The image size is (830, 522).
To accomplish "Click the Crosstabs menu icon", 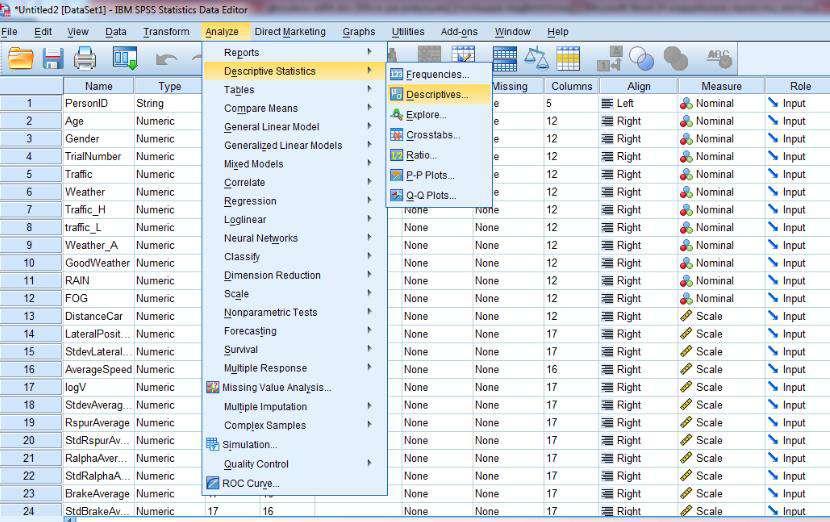I will click(396, 134).
